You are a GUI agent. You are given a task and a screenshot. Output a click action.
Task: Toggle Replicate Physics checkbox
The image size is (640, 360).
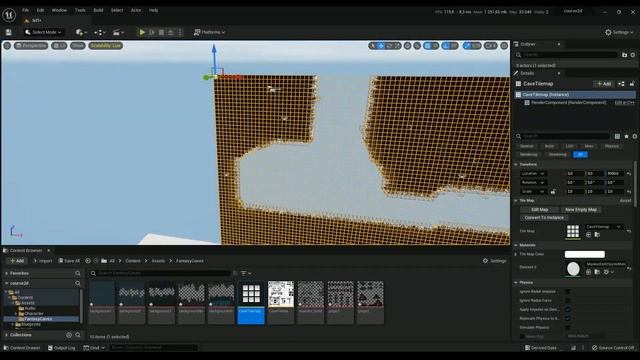[x=568, y=318]
